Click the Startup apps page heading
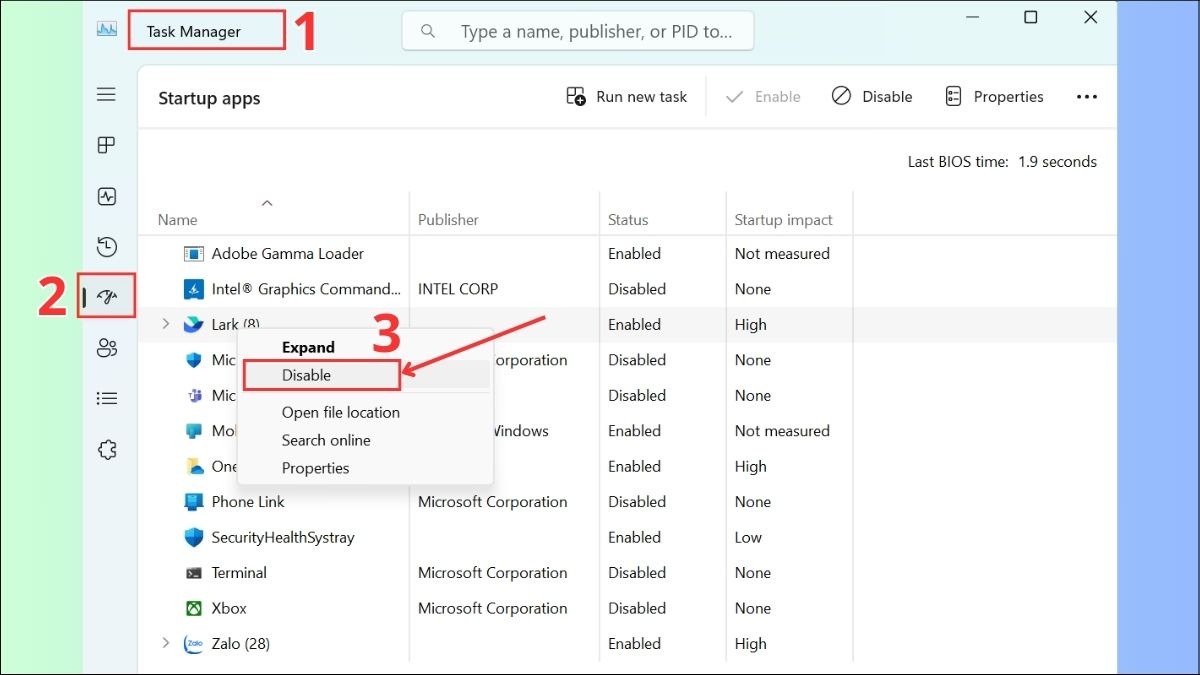Screen dimensions: 1200x675 [209, 98]
